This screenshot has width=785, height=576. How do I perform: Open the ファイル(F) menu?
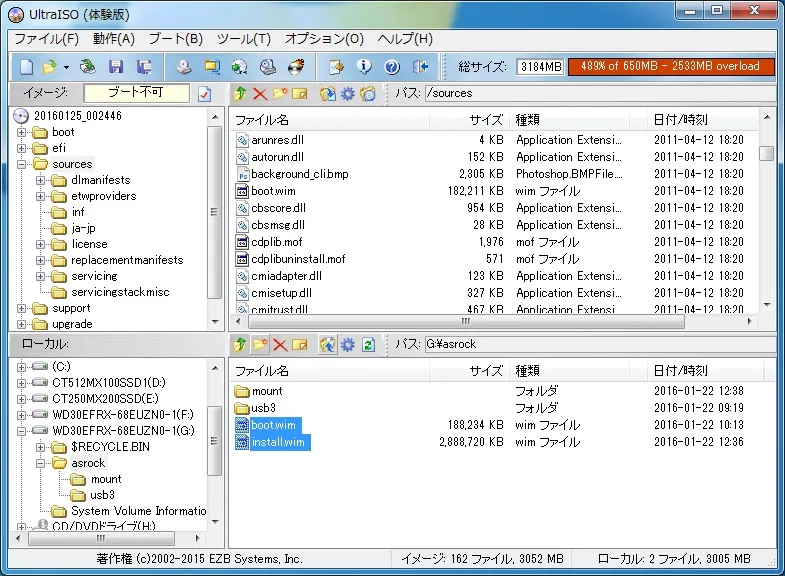pos(47,39)
